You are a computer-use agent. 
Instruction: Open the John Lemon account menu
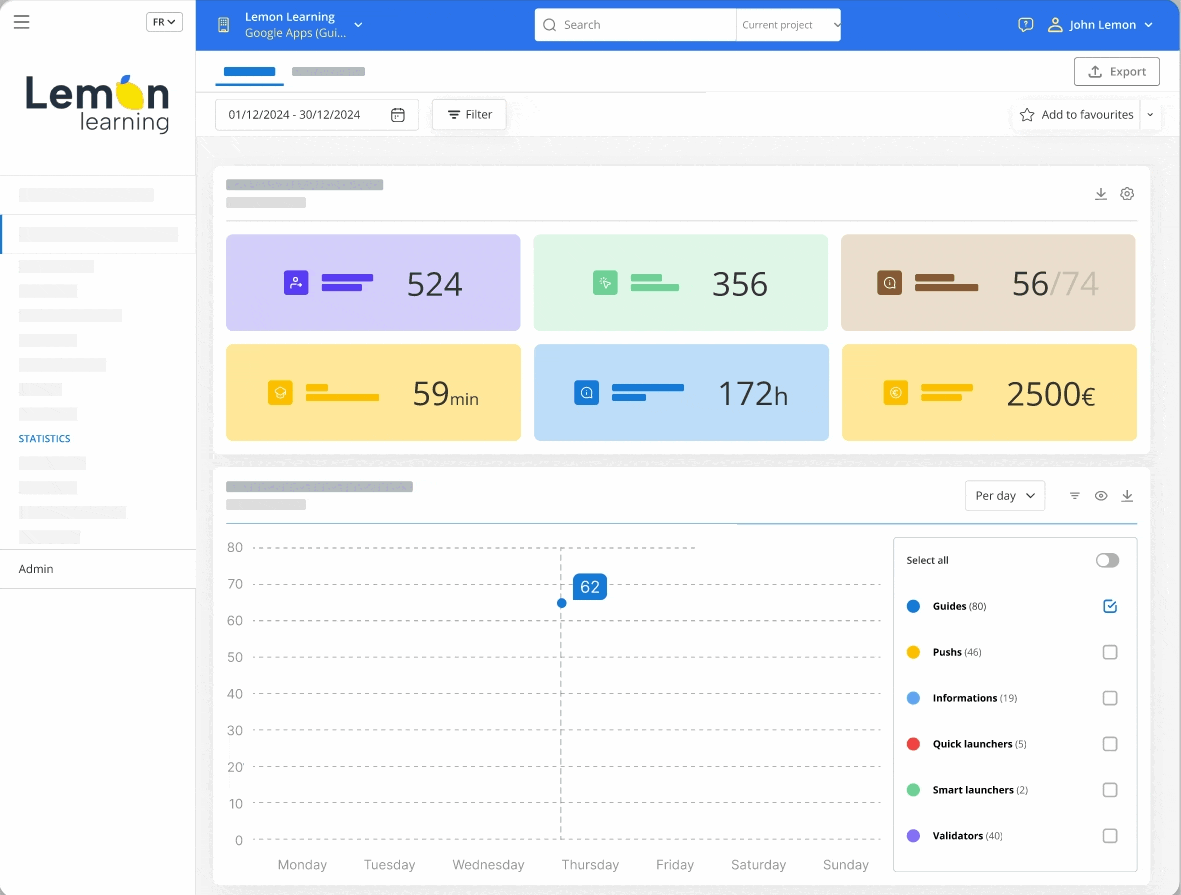[x=1101, y=25]
